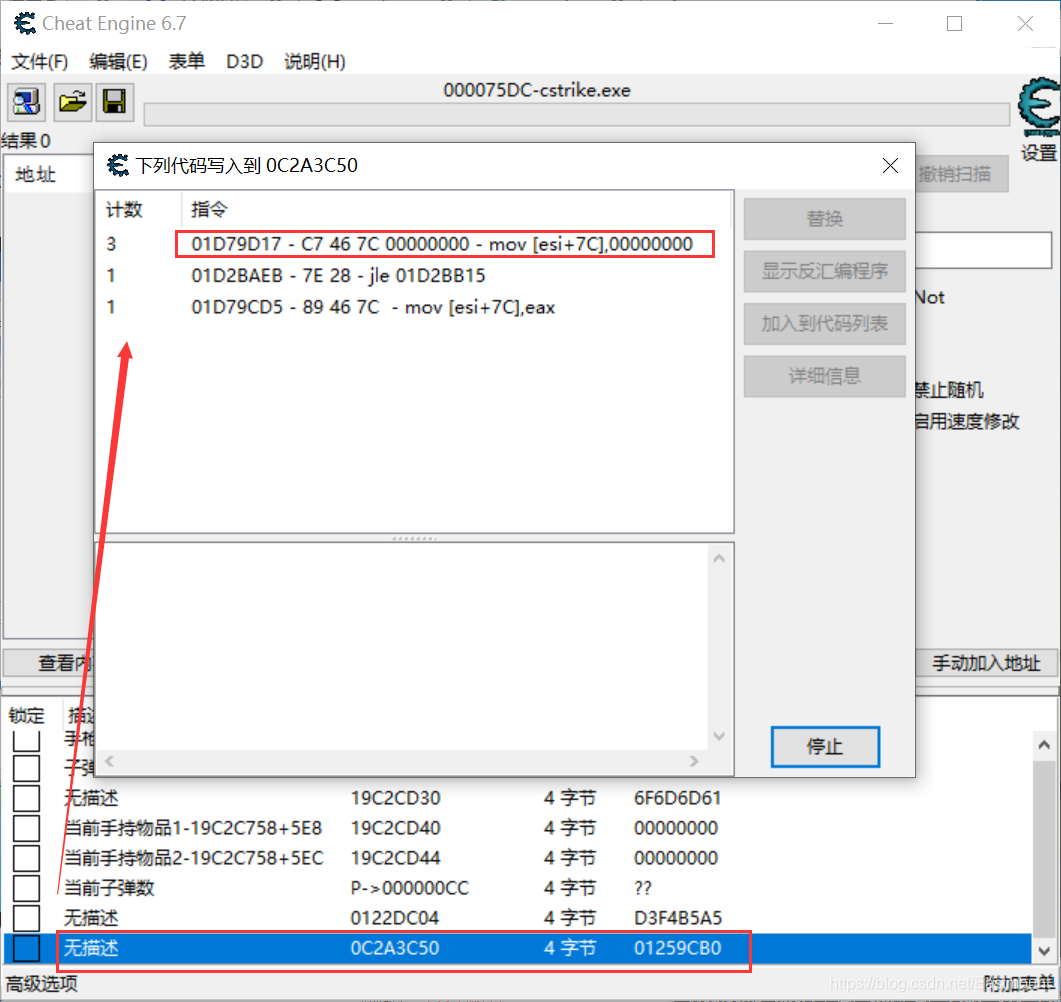Viewport: 1061px width, 1002px height.
Task: Select instruction mov [esi+7C],00000000
Action: 442,244
